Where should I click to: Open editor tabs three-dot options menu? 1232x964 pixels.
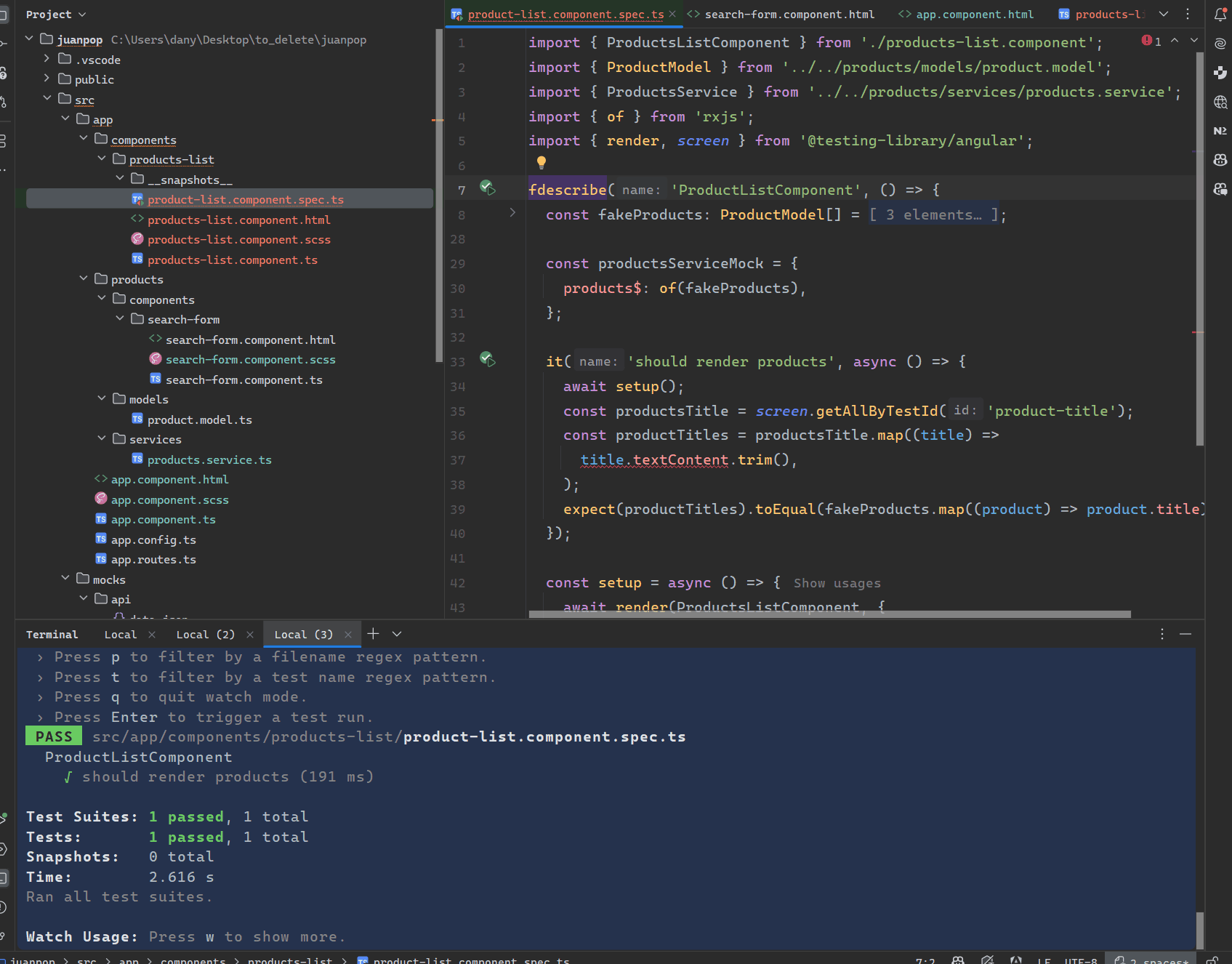click(1188, 15)
